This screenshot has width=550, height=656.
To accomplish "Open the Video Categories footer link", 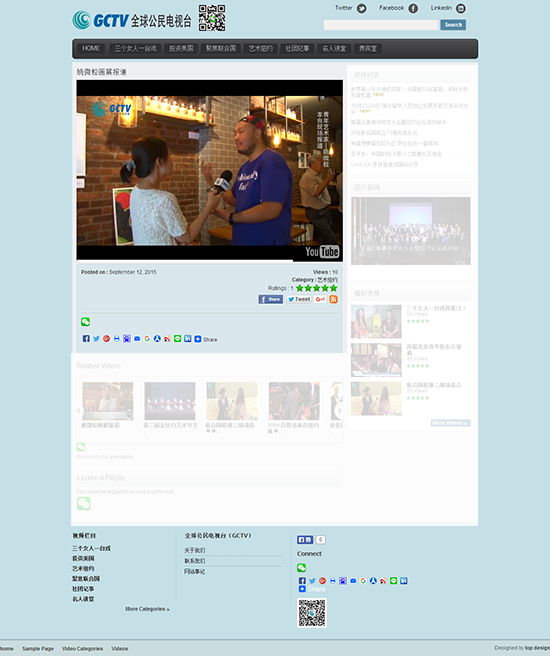I will (x=82, y=648).
